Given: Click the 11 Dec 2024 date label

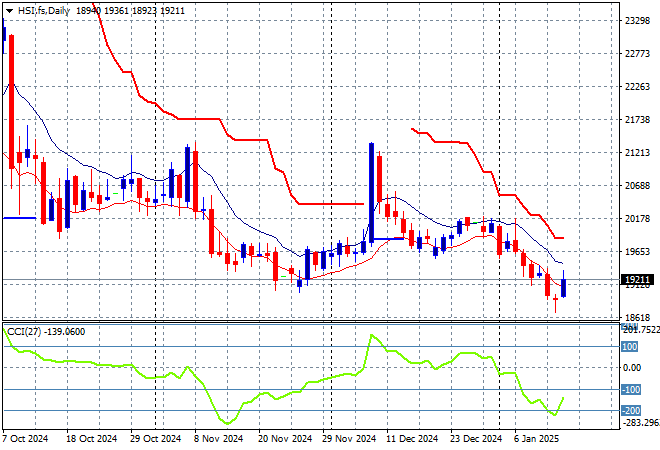Looking at the screenshot, I should [x=413, y=438].
